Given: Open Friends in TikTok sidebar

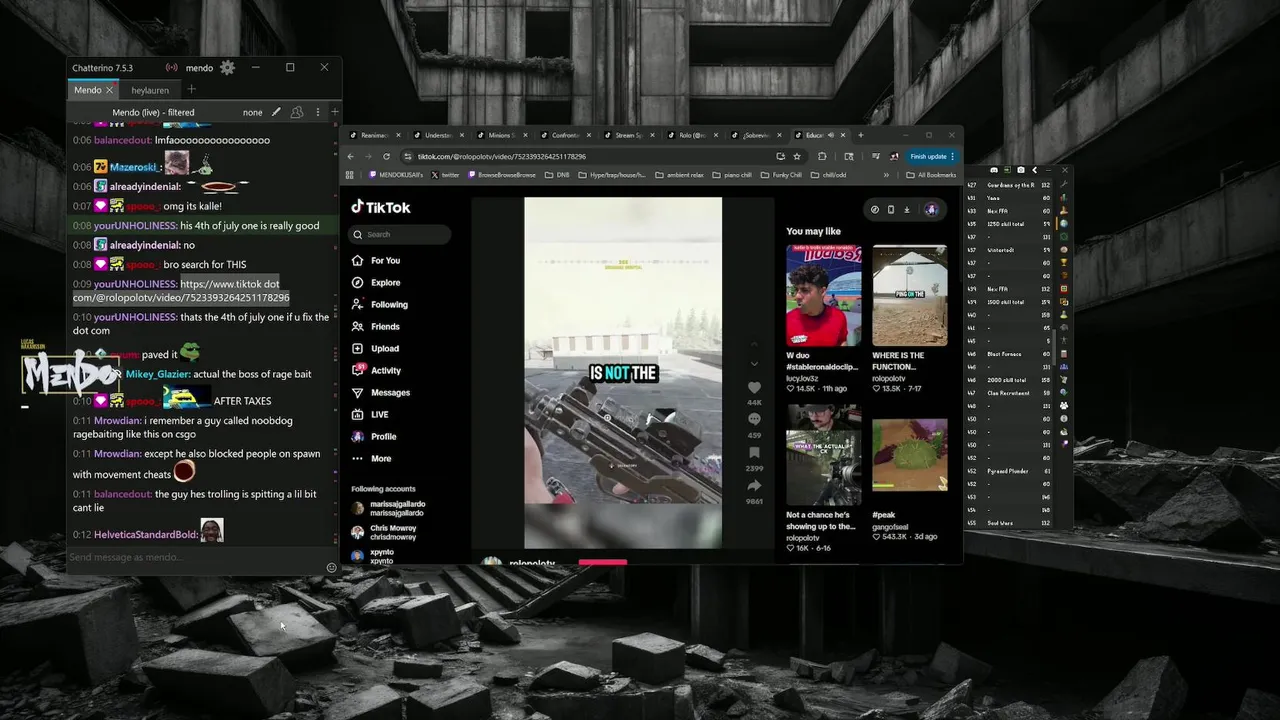Looking at the screenshot, I should tap(377, 326).
